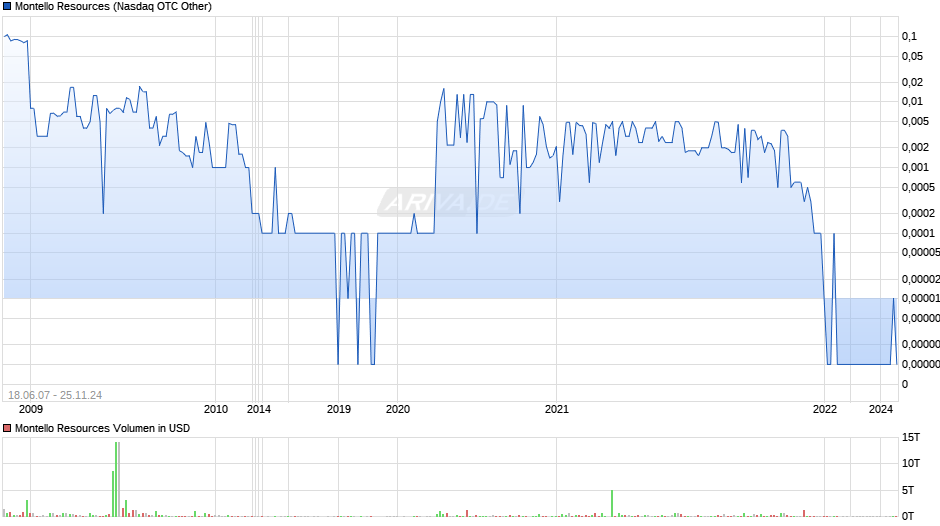Click the 2020 x-axis label
Viewport: 940px width, 526px height.
tap(398, 409)
